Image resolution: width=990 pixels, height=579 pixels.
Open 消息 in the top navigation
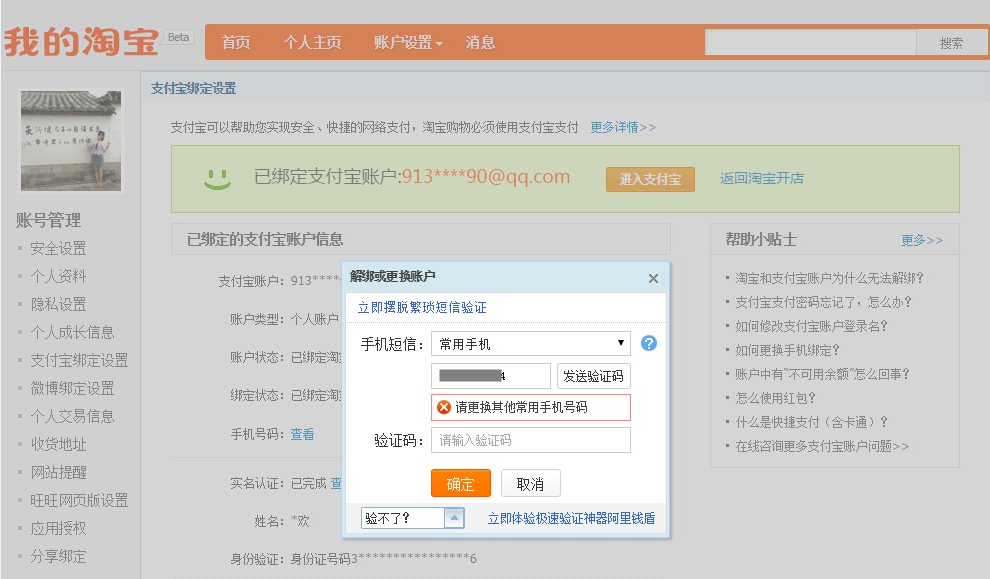pos(480,42)
